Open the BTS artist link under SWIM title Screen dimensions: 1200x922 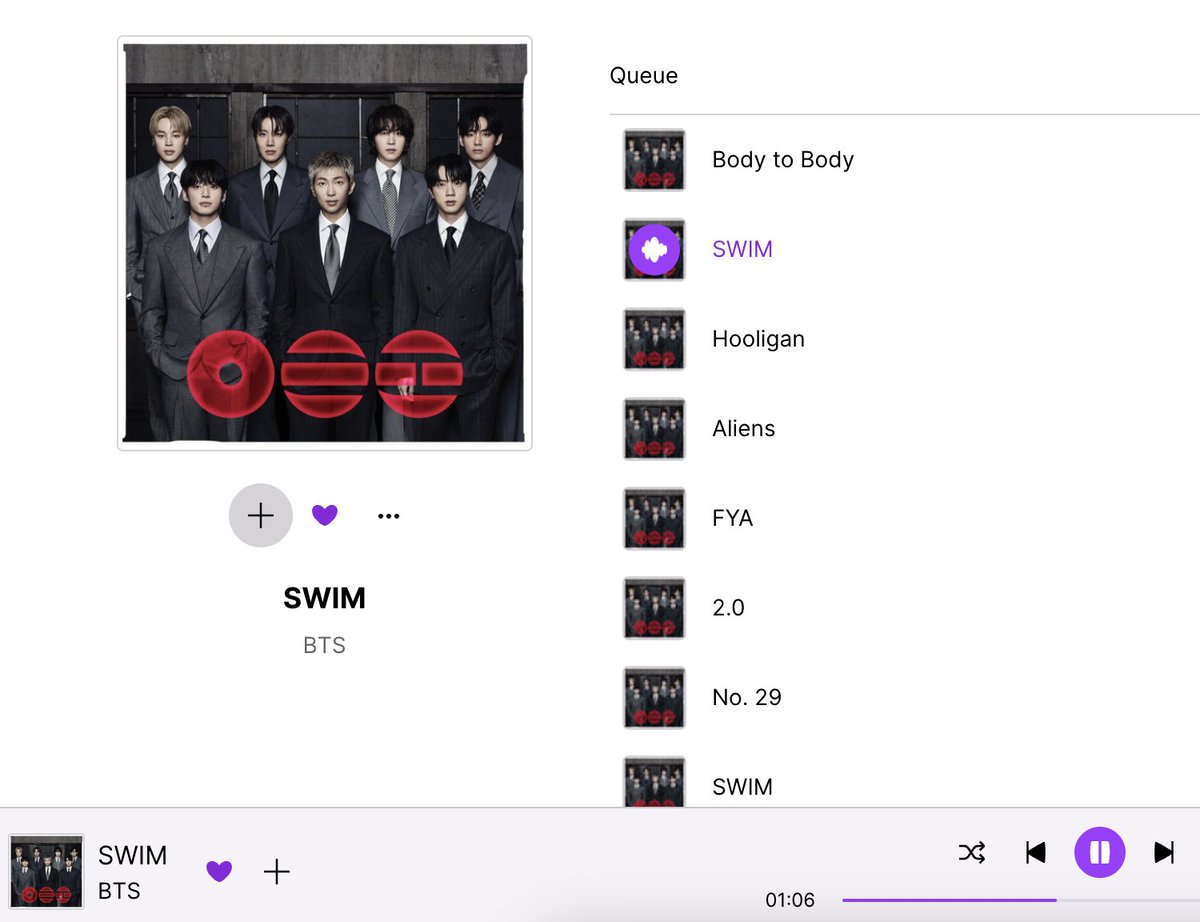325,646
